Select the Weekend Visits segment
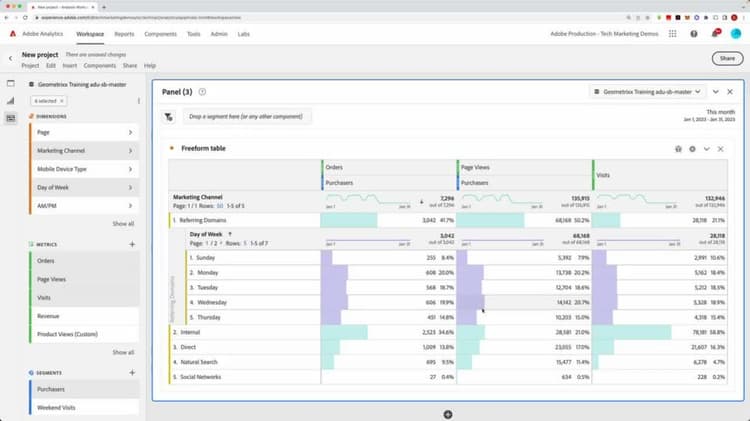 (85, 408)
